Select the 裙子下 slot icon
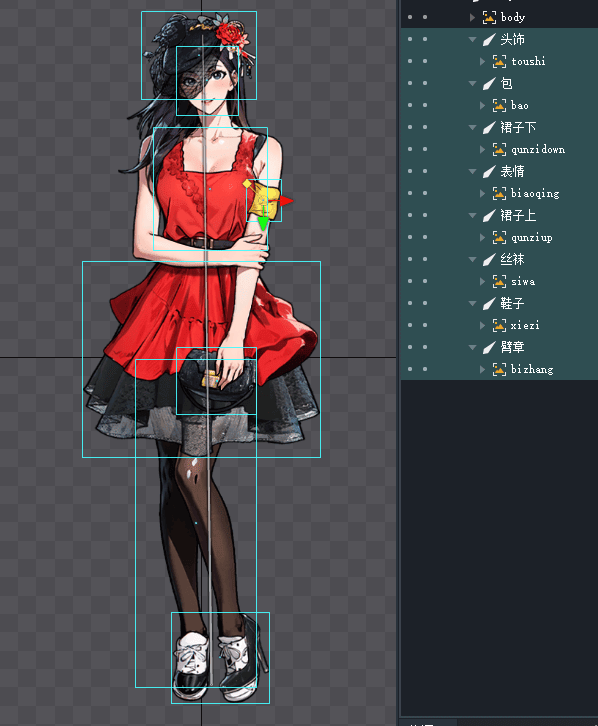The image size is (598, 726). (489, 128)
